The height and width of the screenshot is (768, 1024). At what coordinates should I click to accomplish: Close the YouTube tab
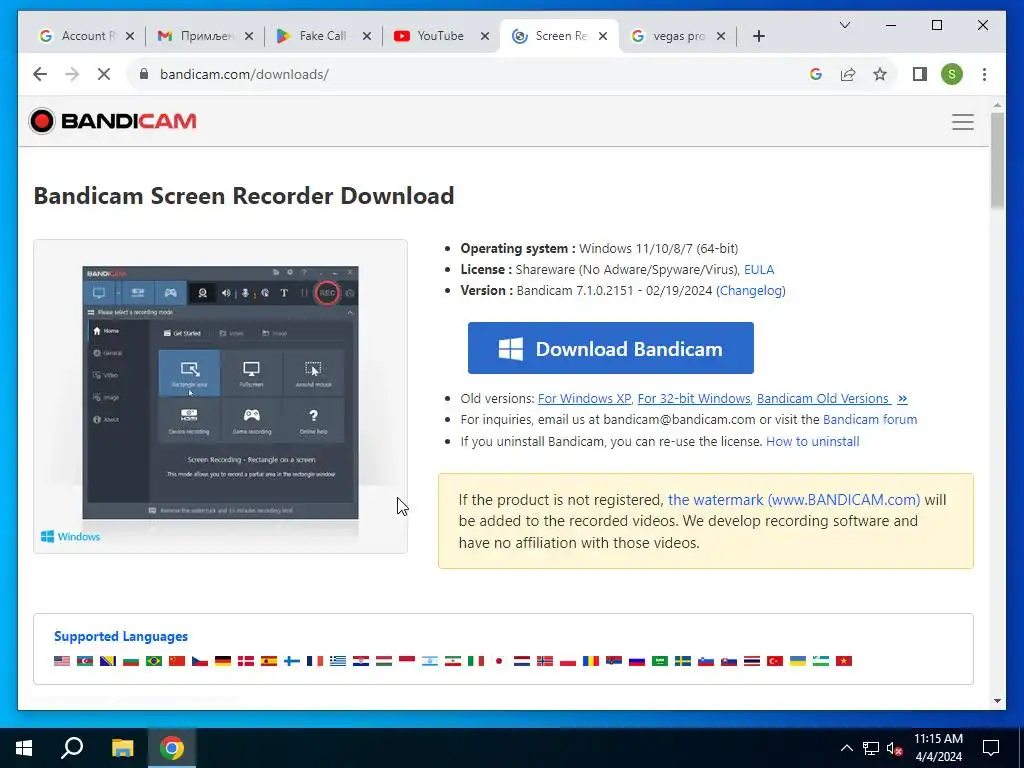tap(485, 36)
